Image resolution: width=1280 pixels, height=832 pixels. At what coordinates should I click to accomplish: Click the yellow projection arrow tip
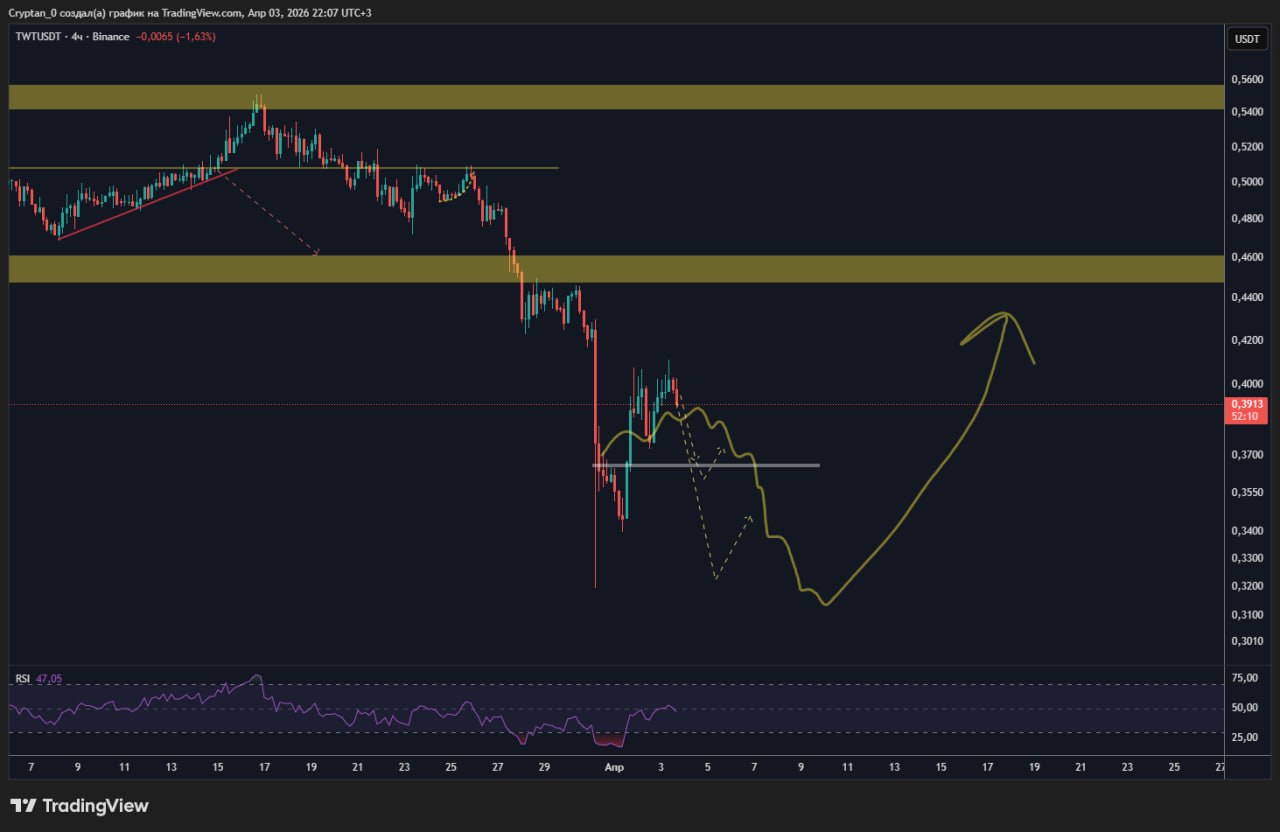point(1004,316)
